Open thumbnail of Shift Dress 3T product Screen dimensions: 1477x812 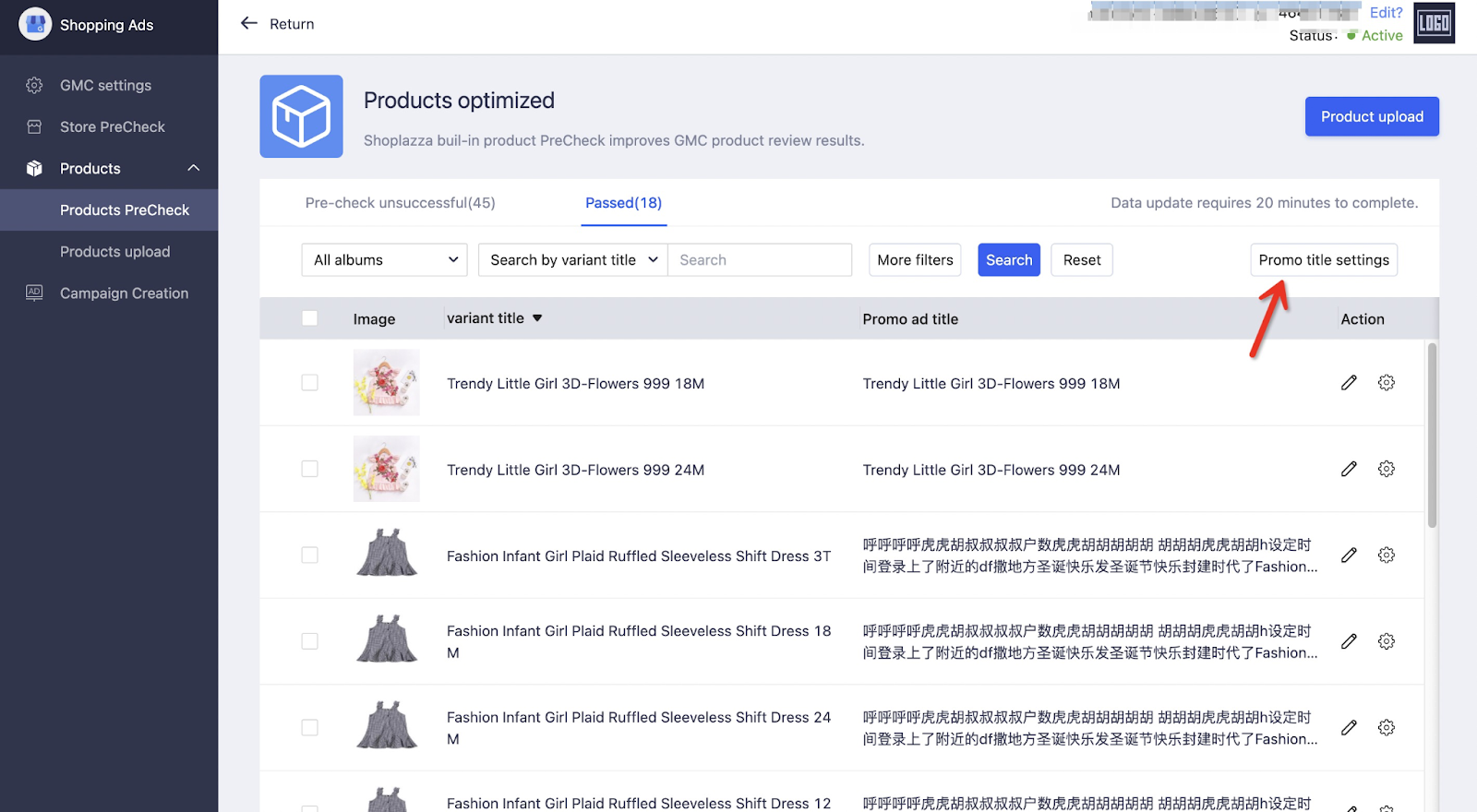click(386, 555)
